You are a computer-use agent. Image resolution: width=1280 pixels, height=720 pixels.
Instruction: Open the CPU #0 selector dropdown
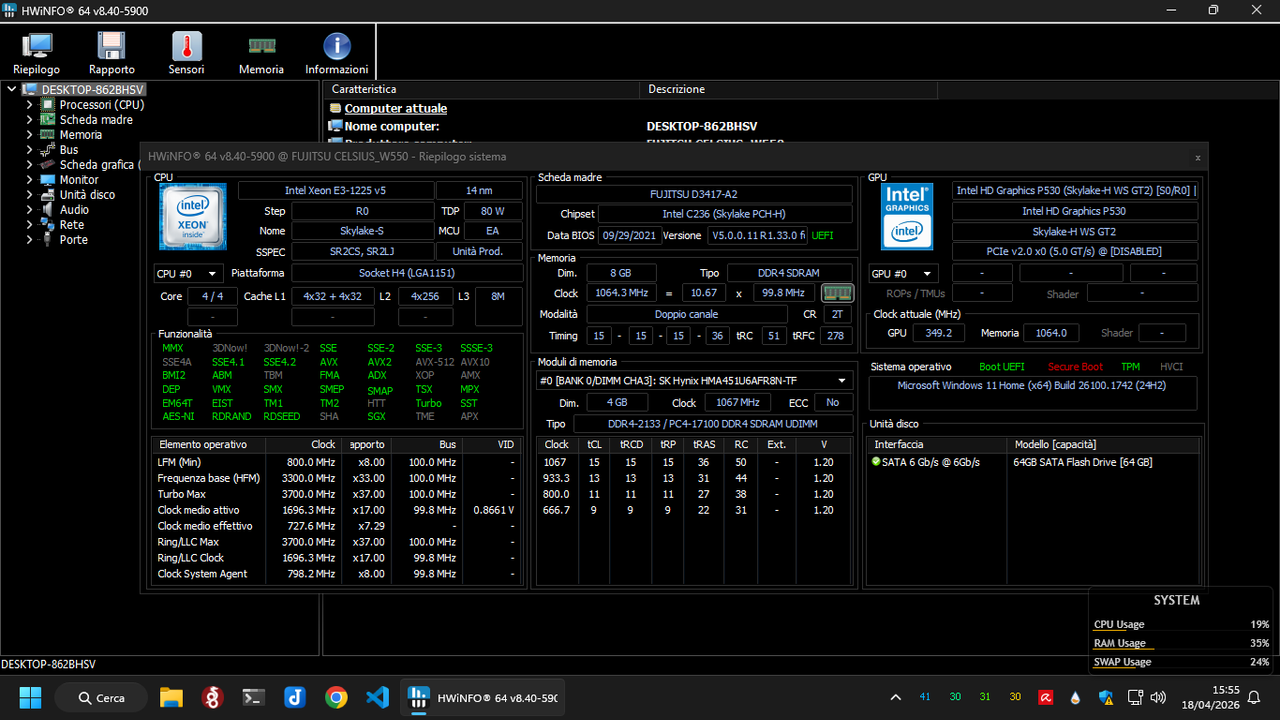(x=188, y=273)
